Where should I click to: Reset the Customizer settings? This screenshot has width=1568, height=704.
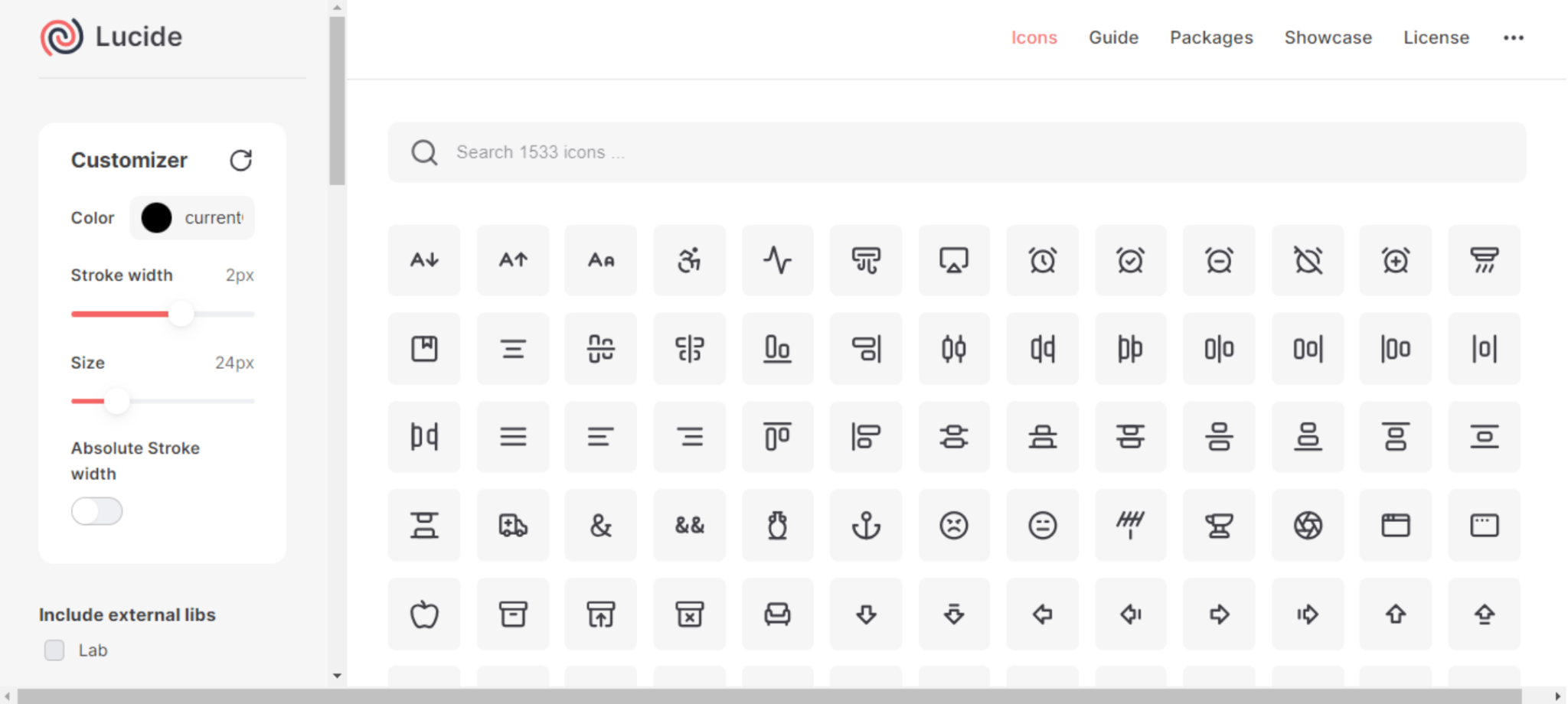pyautogui.click(x=241, y=161)
